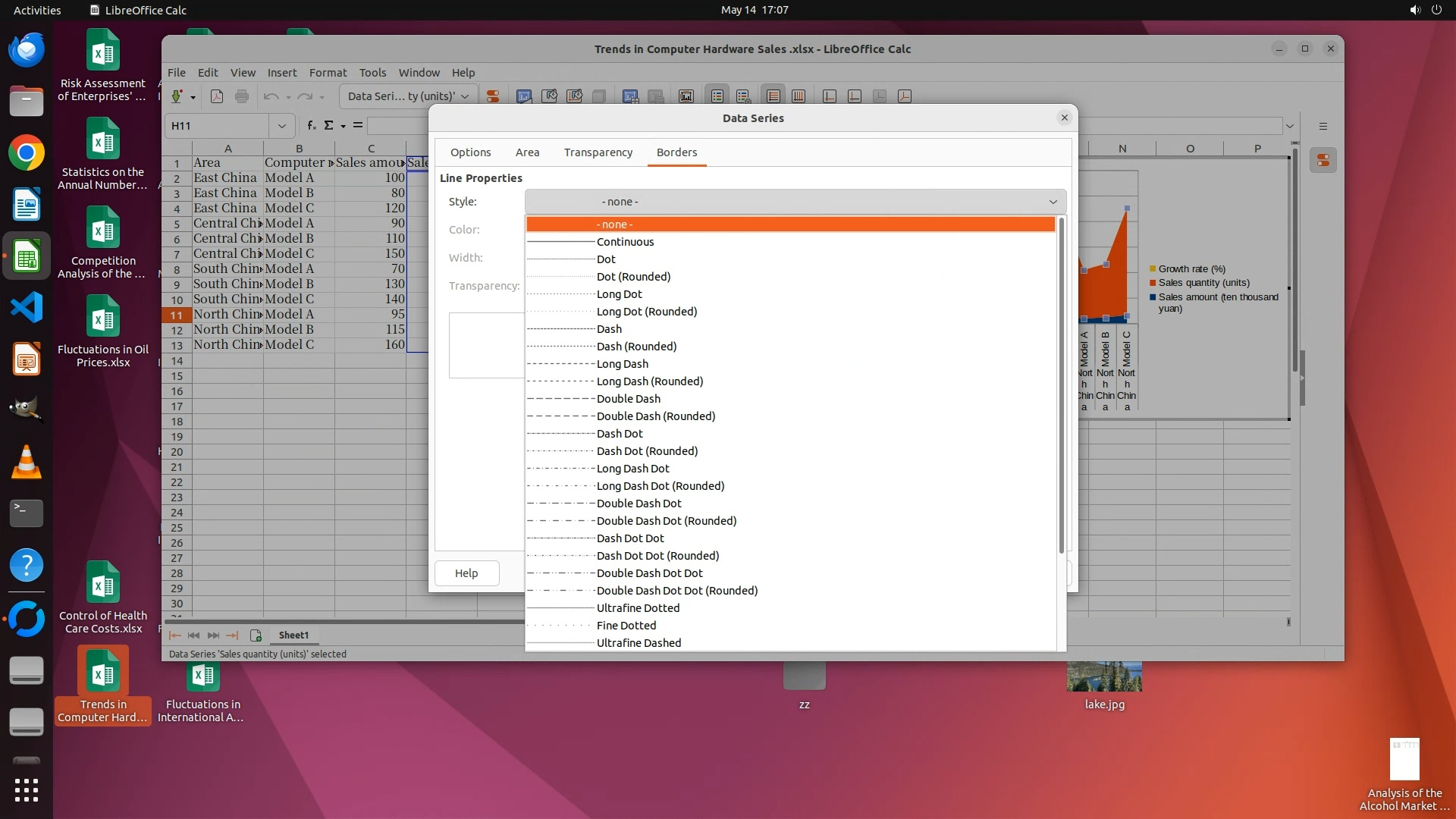
Task: Toggle the Legend On/Off toolbar icon
Action: (717, 96)
